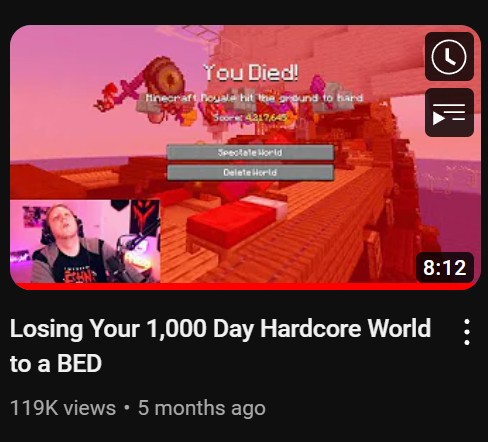Click the streamer webcam overlay in thumbnail

point(85,241)
